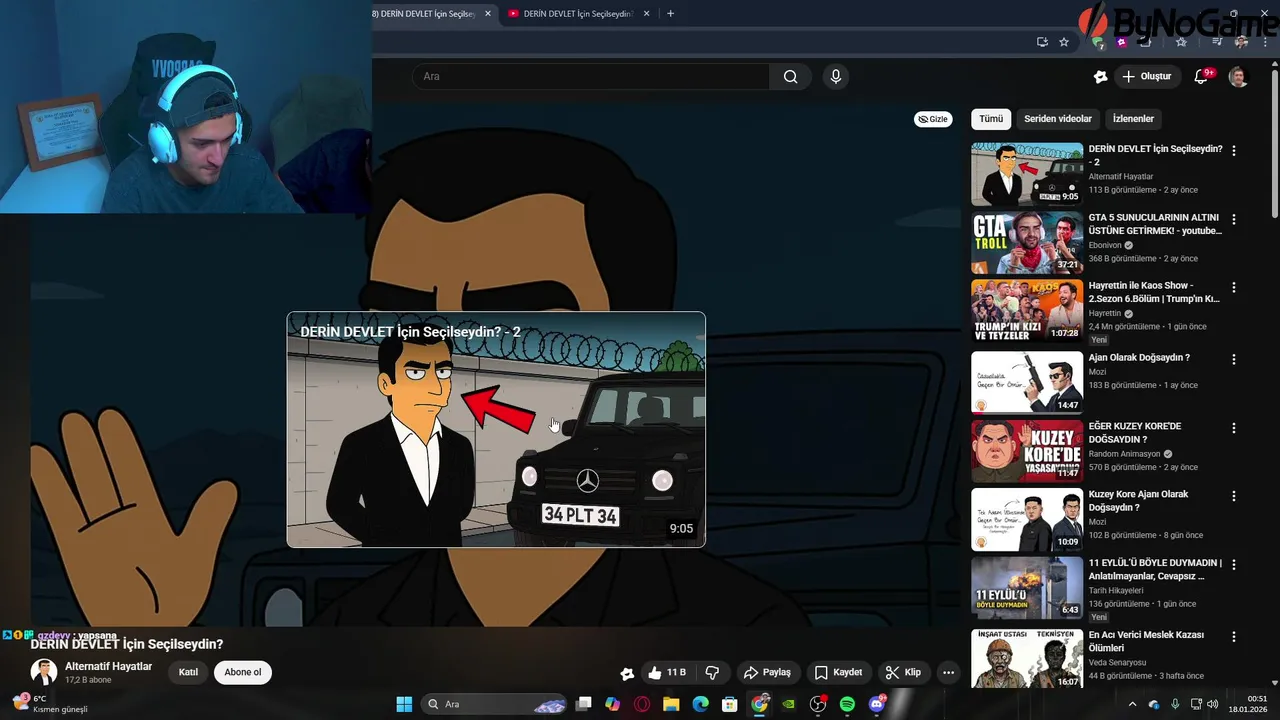The width and height of the screenshot is (1280, 720).
Task: Click the YouTube search magnifier button
Action: click(x=790, y=77)
